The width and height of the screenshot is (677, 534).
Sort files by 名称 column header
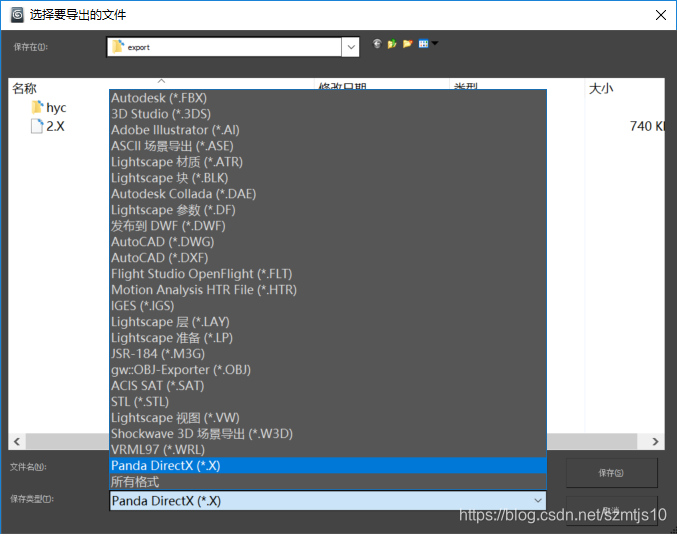[x=24, y=88]
